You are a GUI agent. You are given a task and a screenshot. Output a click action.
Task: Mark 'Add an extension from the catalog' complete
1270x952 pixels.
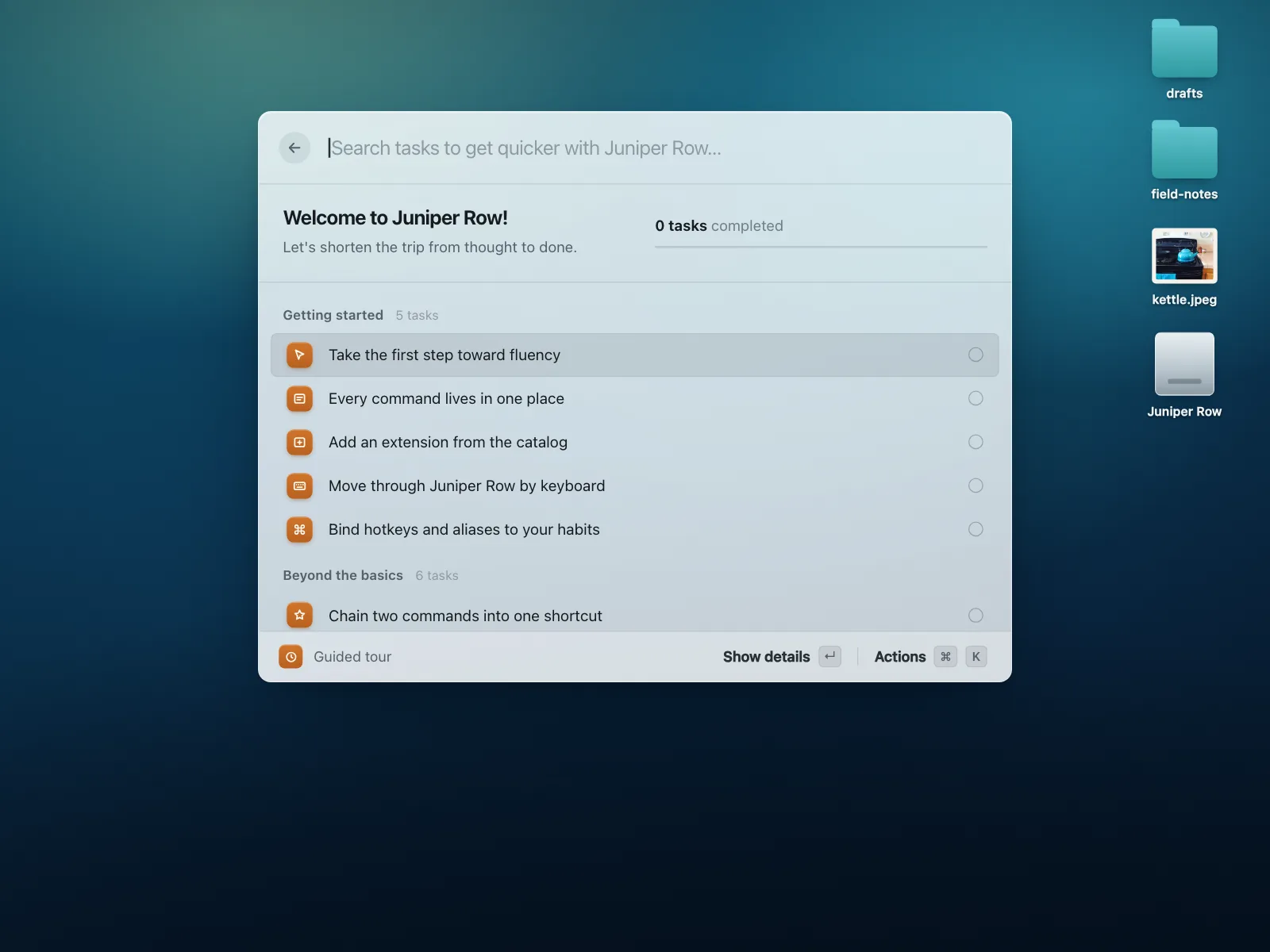(976, 442)
